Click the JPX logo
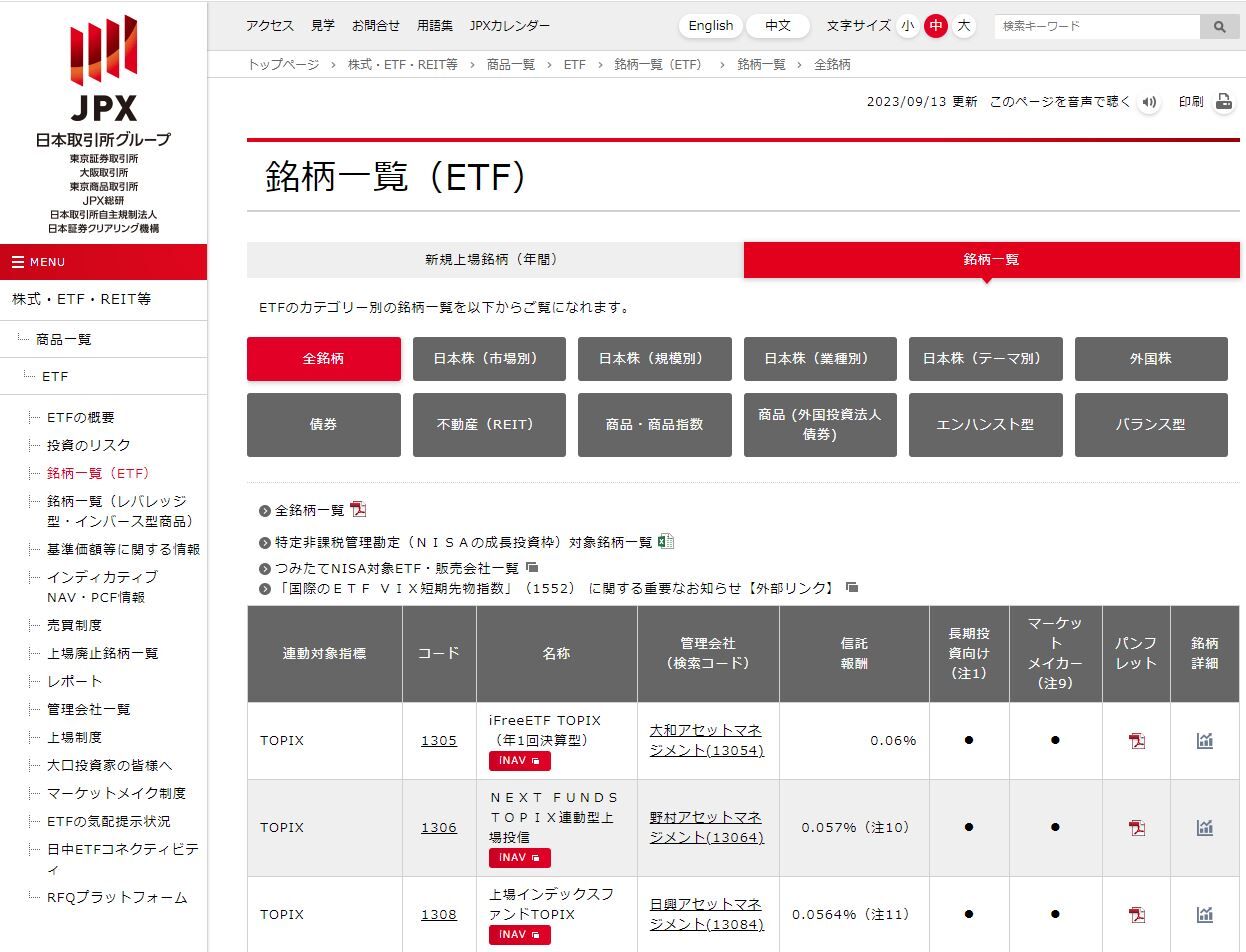Image resolution: width=1246 pixels, height=952 pixels. (x=103, y=68)
